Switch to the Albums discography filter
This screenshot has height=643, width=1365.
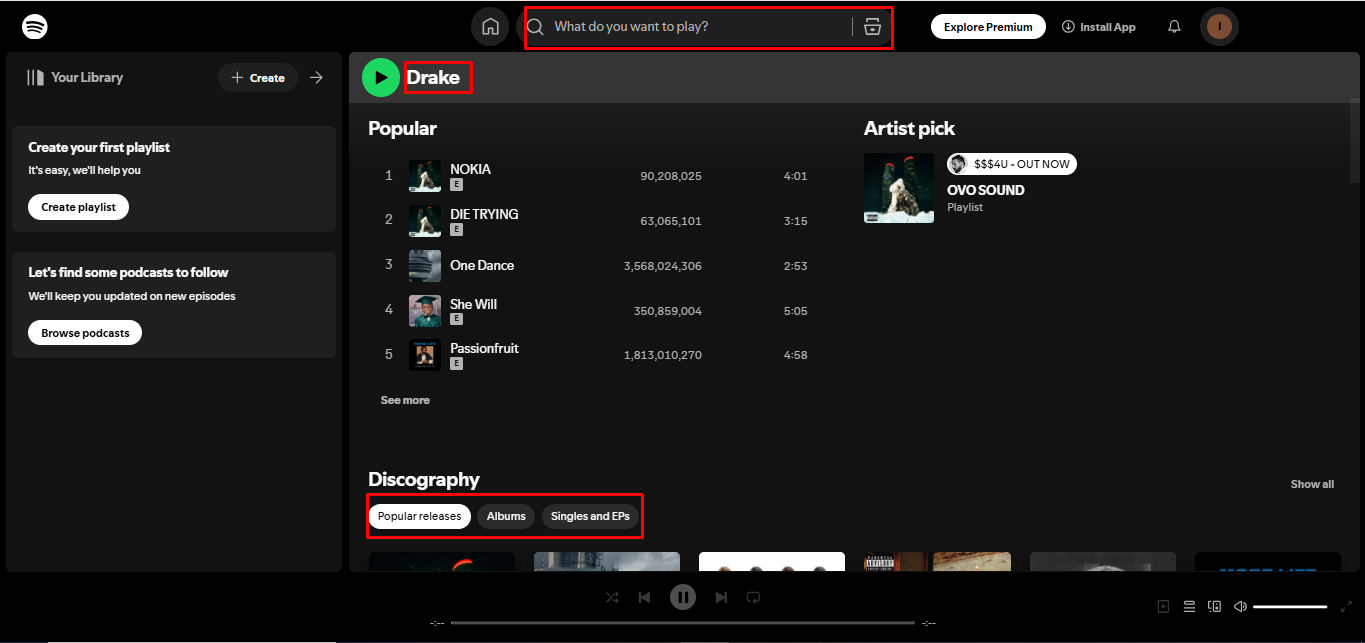[x=506, y=516]
